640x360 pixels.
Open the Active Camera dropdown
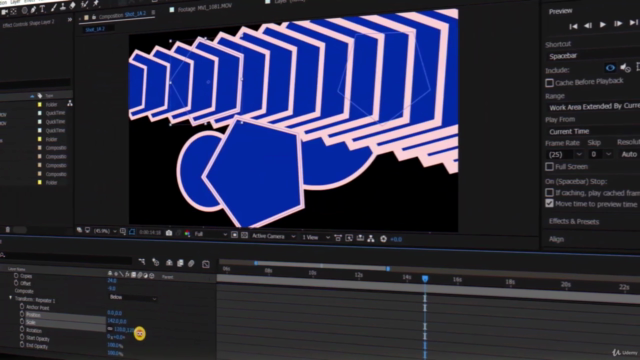click(x=273, y=236)
